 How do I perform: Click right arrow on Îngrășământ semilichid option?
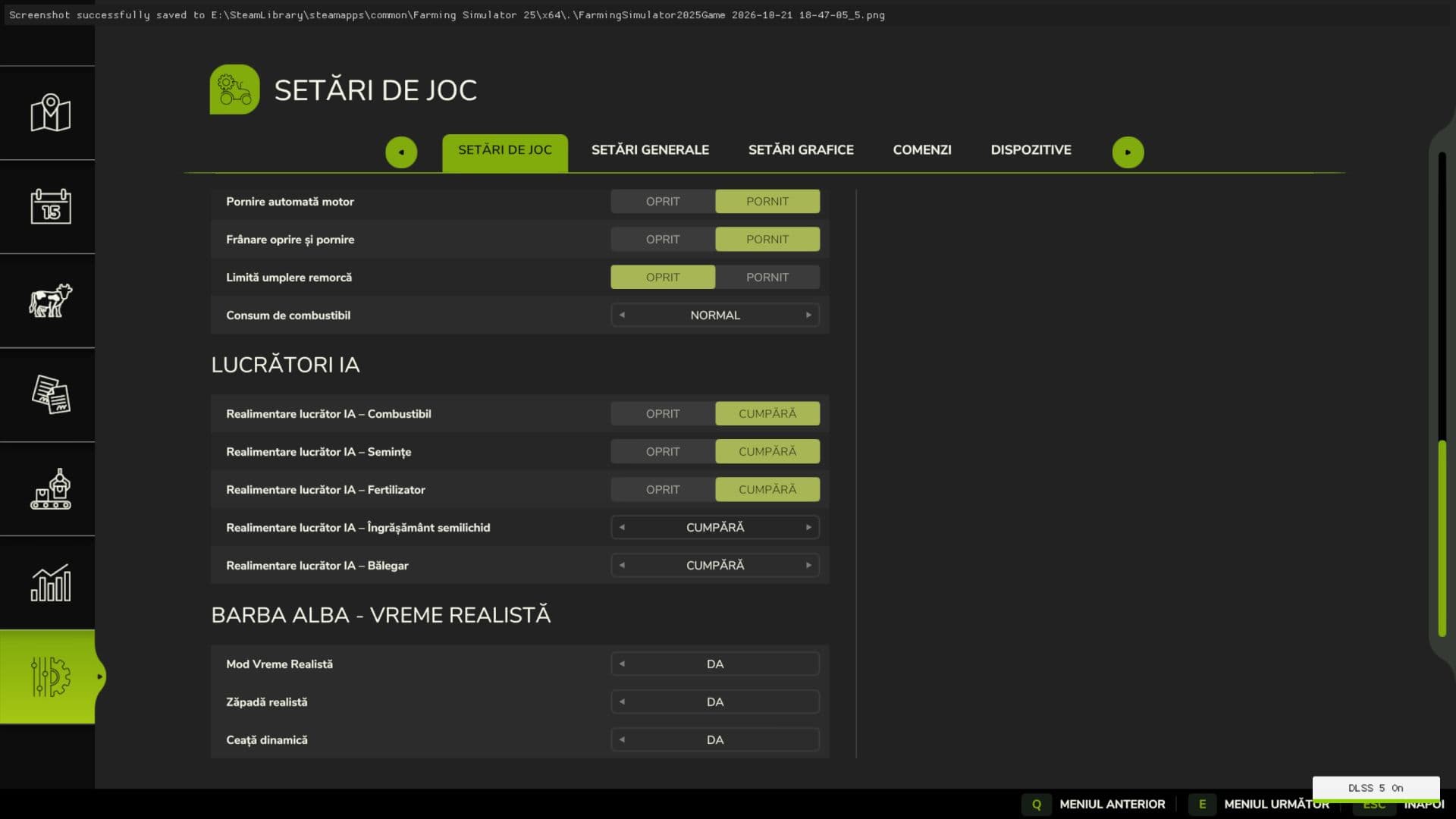(808, 527)
